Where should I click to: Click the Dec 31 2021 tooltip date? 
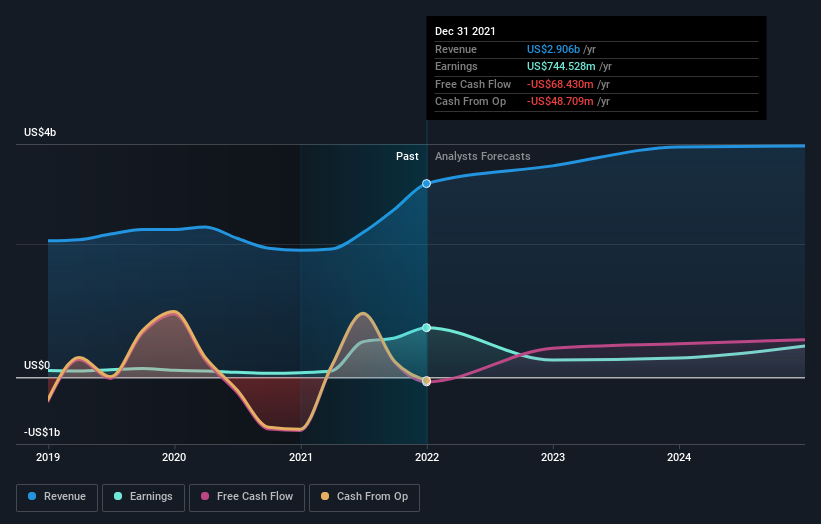coord(465,31)
